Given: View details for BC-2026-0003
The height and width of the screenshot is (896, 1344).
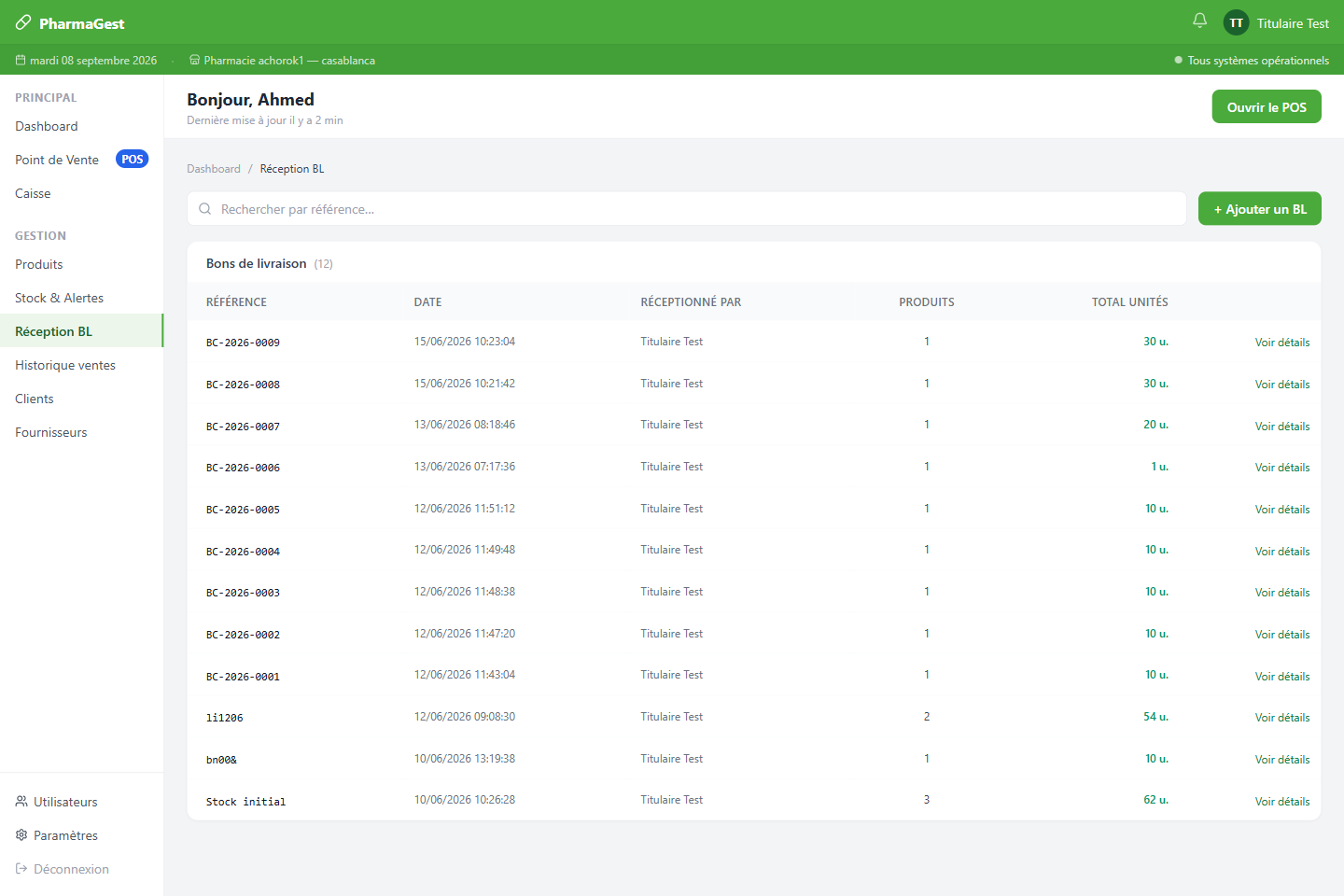Looking at the screenshot, I should tap(1282, 593).
